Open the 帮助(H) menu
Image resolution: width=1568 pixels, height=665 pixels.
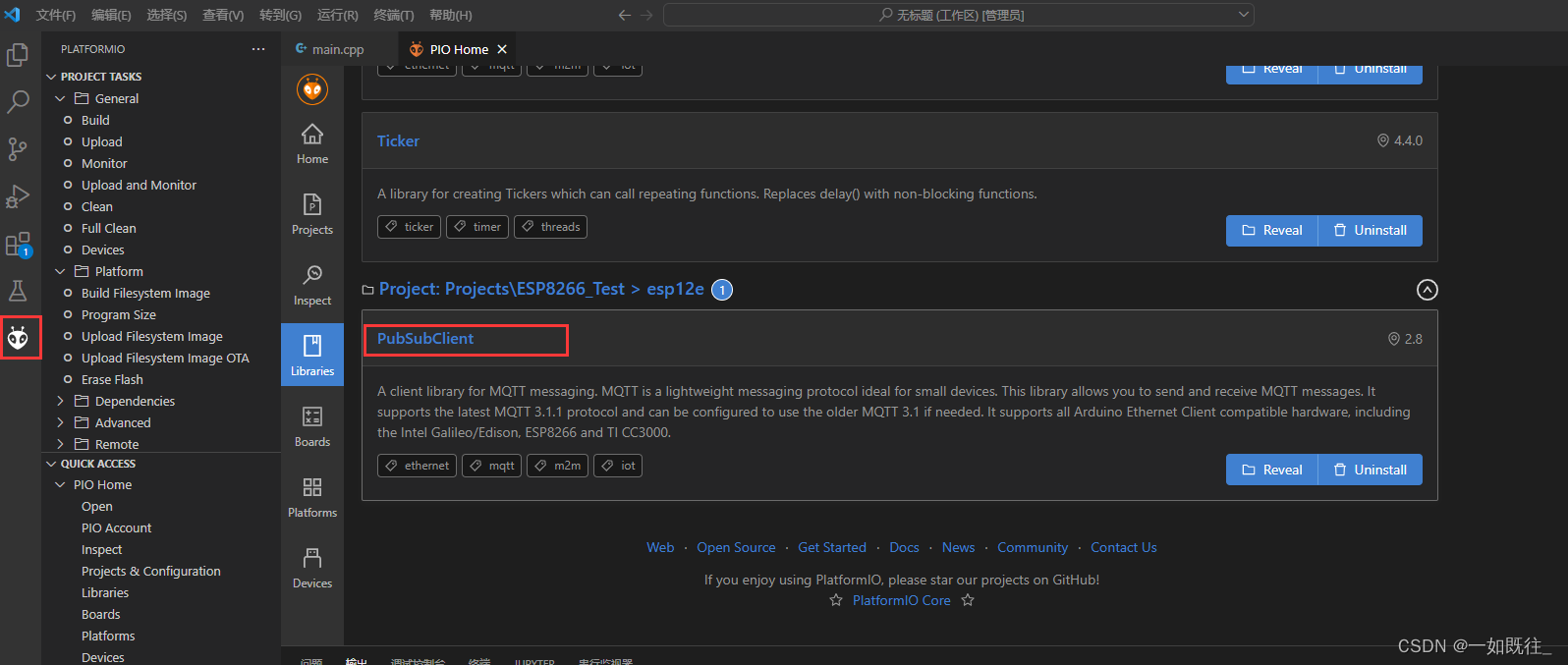click(x=451, y=15)
